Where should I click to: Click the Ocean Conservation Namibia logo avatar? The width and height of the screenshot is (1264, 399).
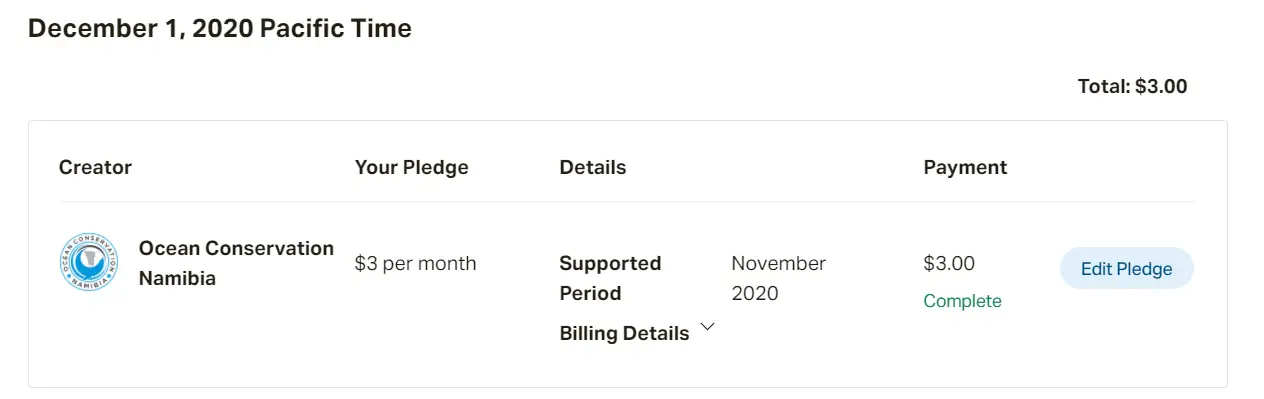point(90,263)
